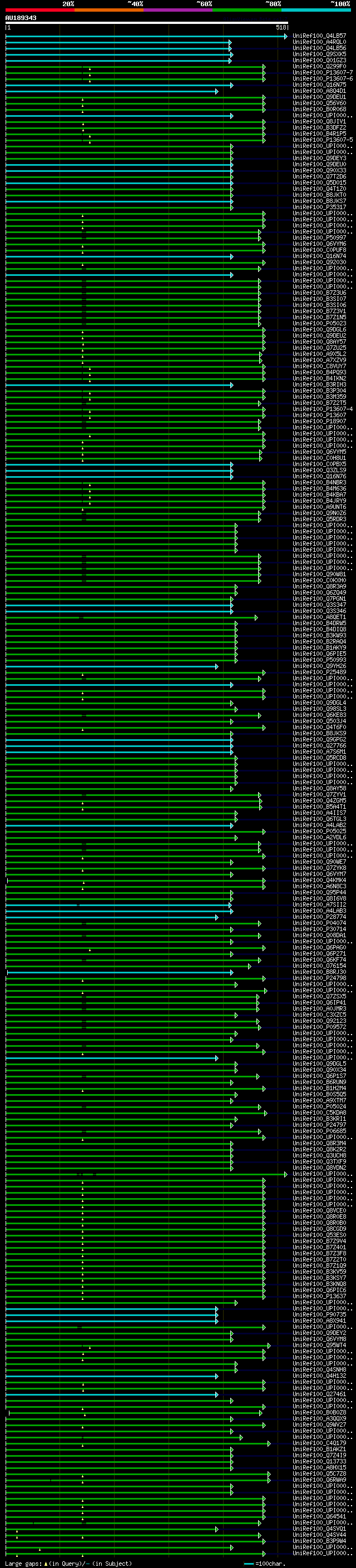
Task: Click the purple ~60% identity color segment
Action: click(179, 10)
